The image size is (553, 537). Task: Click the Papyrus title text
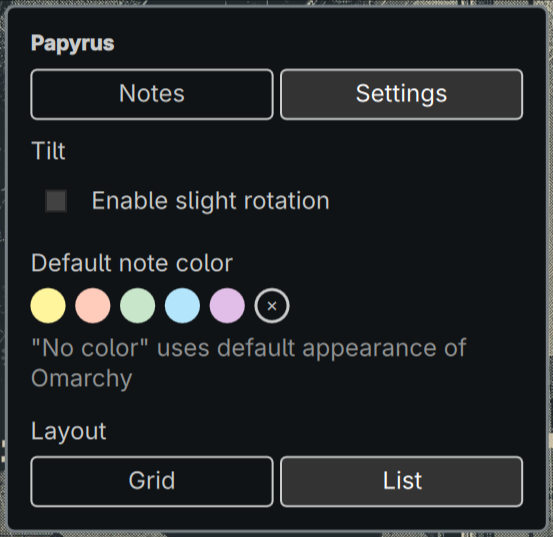73,44
